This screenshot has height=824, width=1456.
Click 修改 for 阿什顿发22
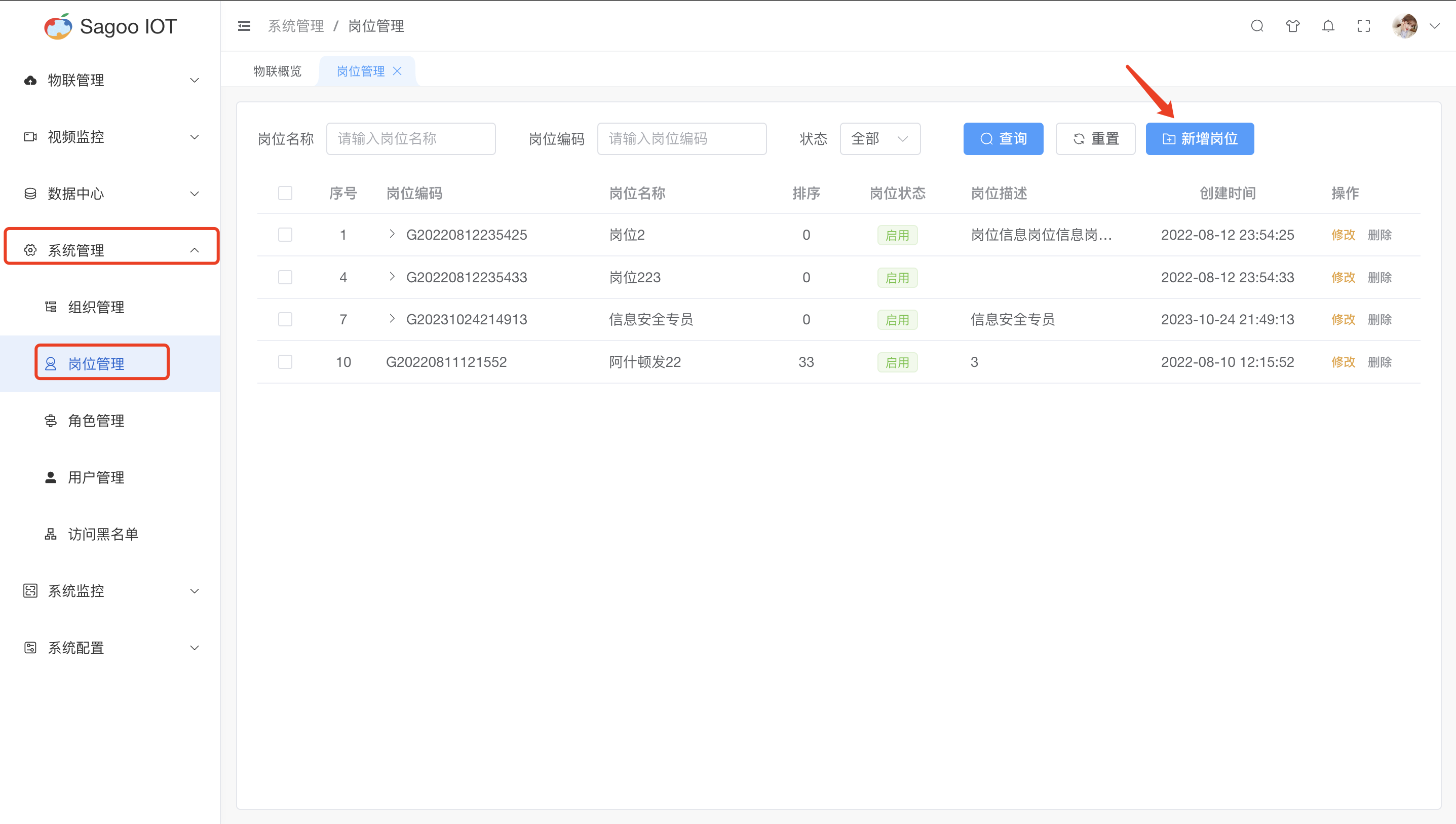point(1343,362)
